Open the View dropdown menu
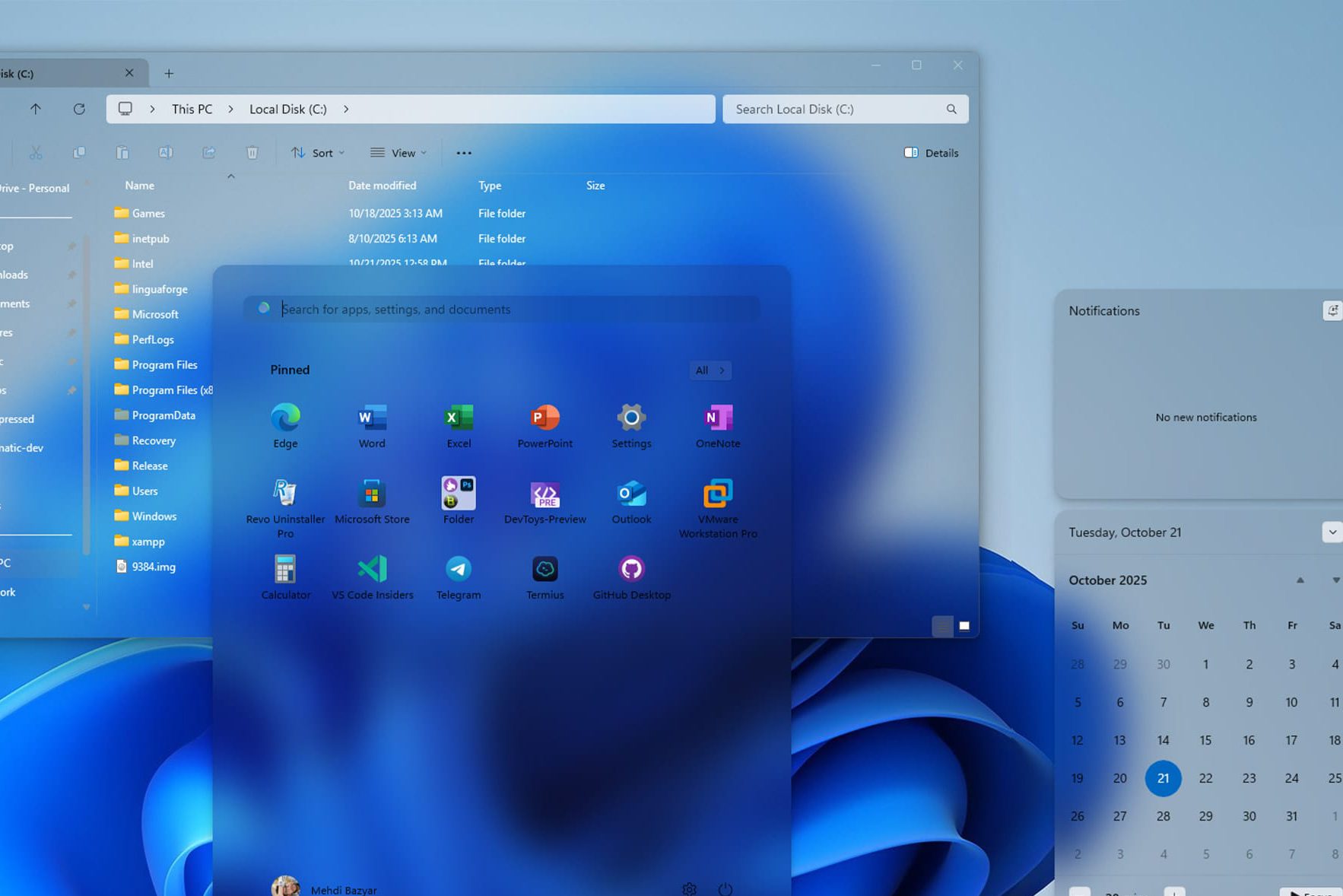Image resolution: width=1343 pixels, height=896 pixels. tap(398, 153)
